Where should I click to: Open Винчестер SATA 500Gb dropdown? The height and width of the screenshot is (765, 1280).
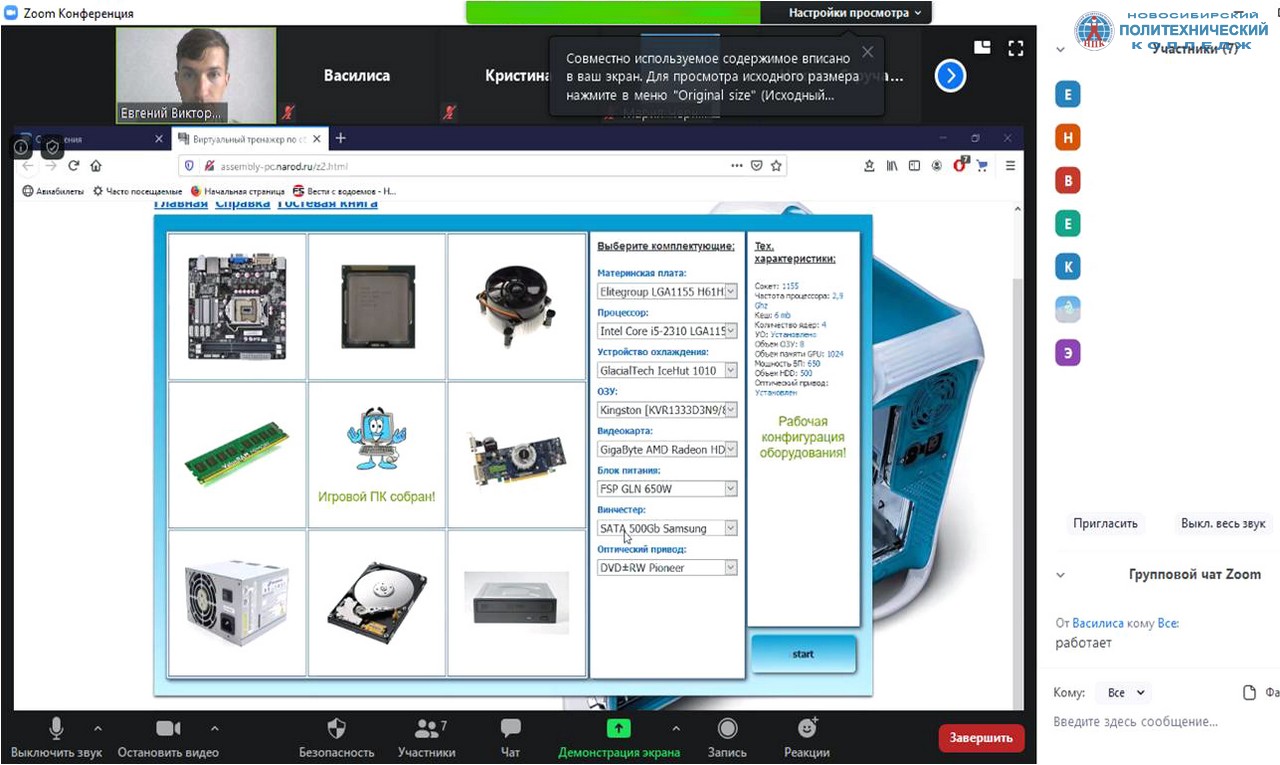pyautogui.click(x=667, y=528)
